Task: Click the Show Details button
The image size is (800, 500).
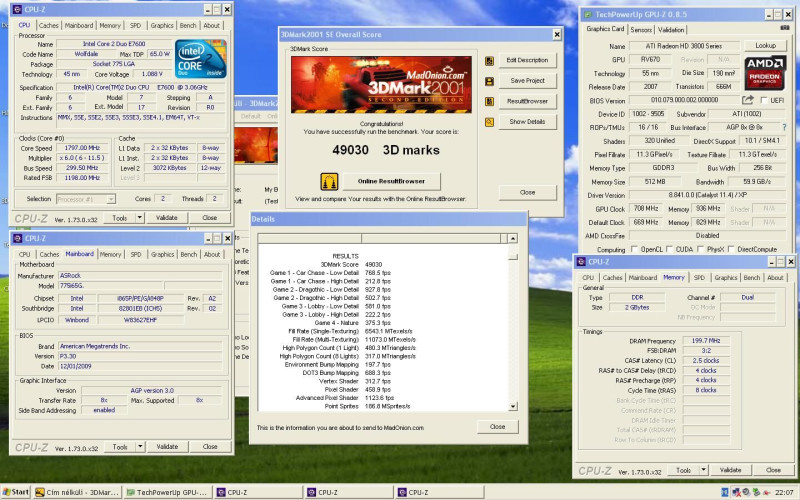Action: [528, 121]
